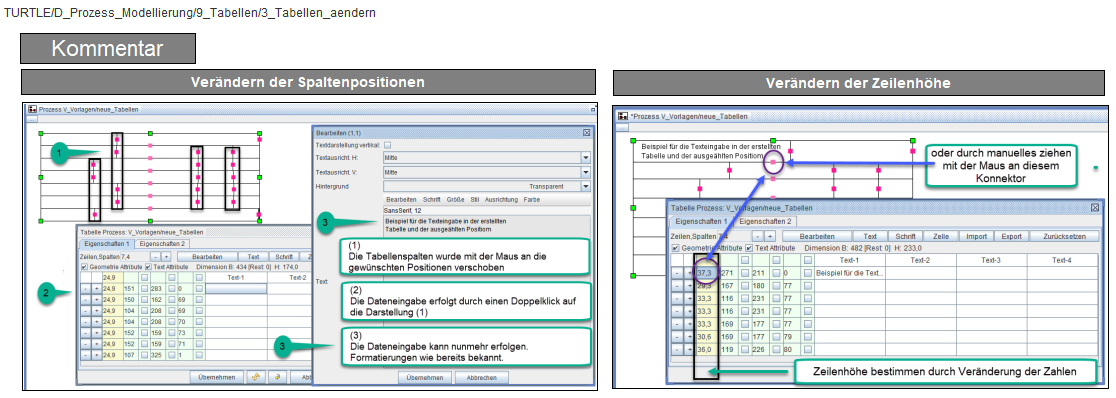
Task: Toggle Text Attribute checkbox in left table dialog
Action: coord(148,267)
